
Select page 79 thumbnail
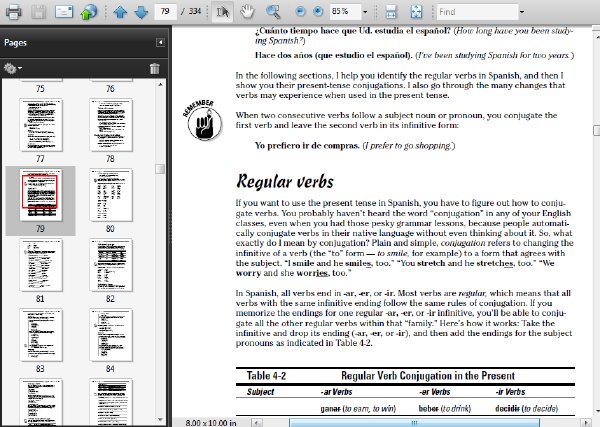click(x=41, y=195)
